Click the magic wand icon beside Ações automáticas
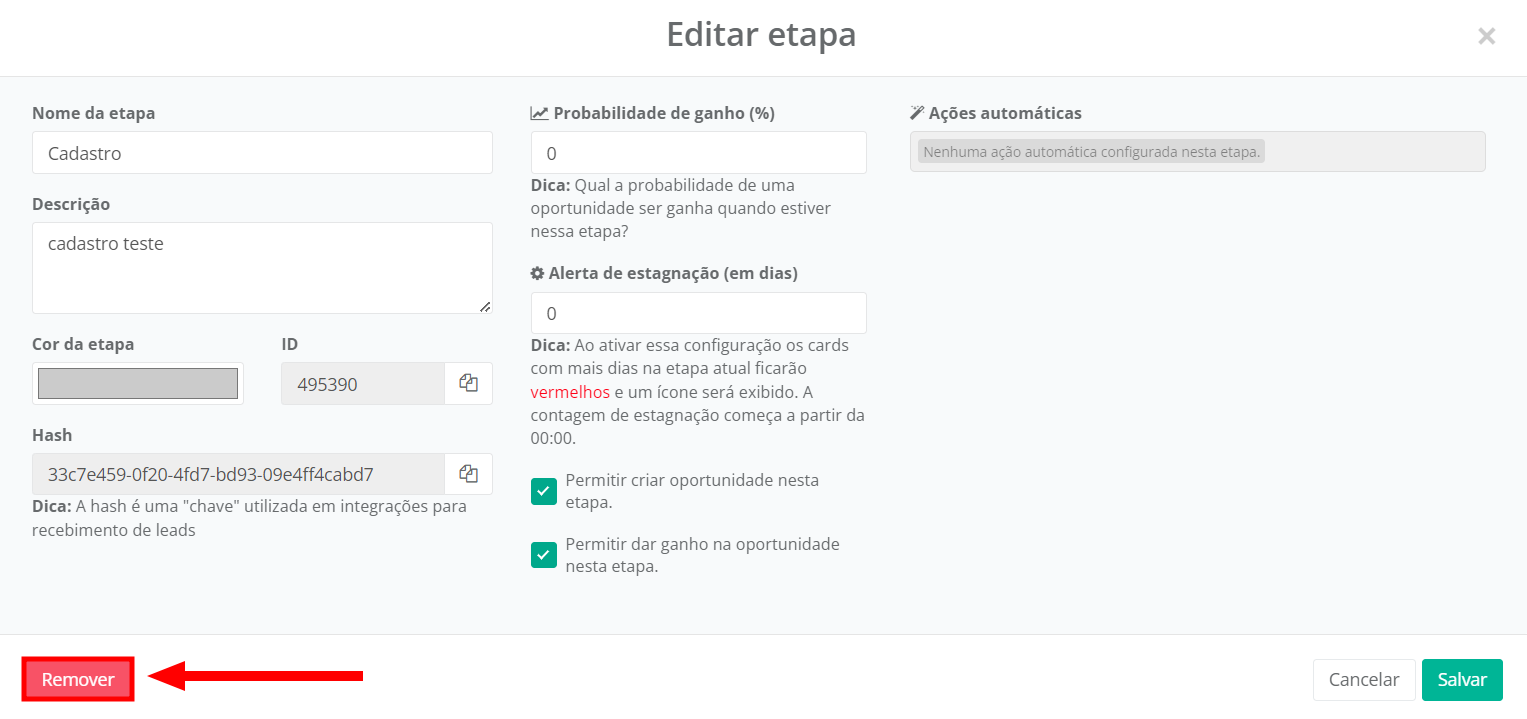The height and width of the screenshot is (719, 1527). pos(917,114)
